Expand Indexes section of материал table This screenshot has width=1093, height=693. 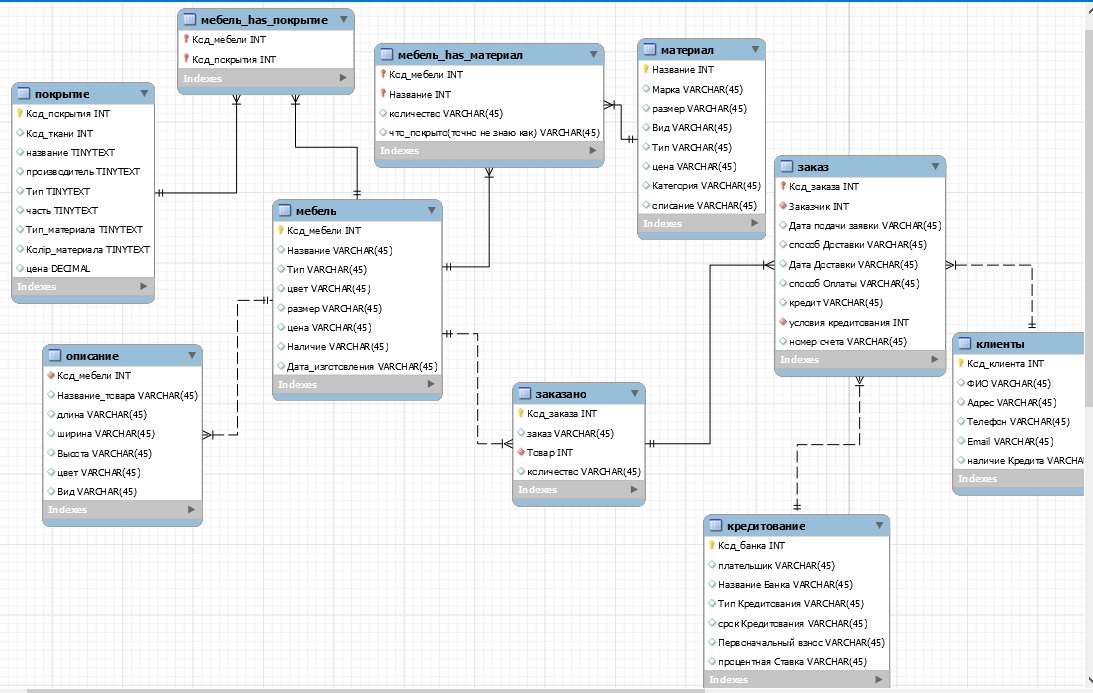754,224
